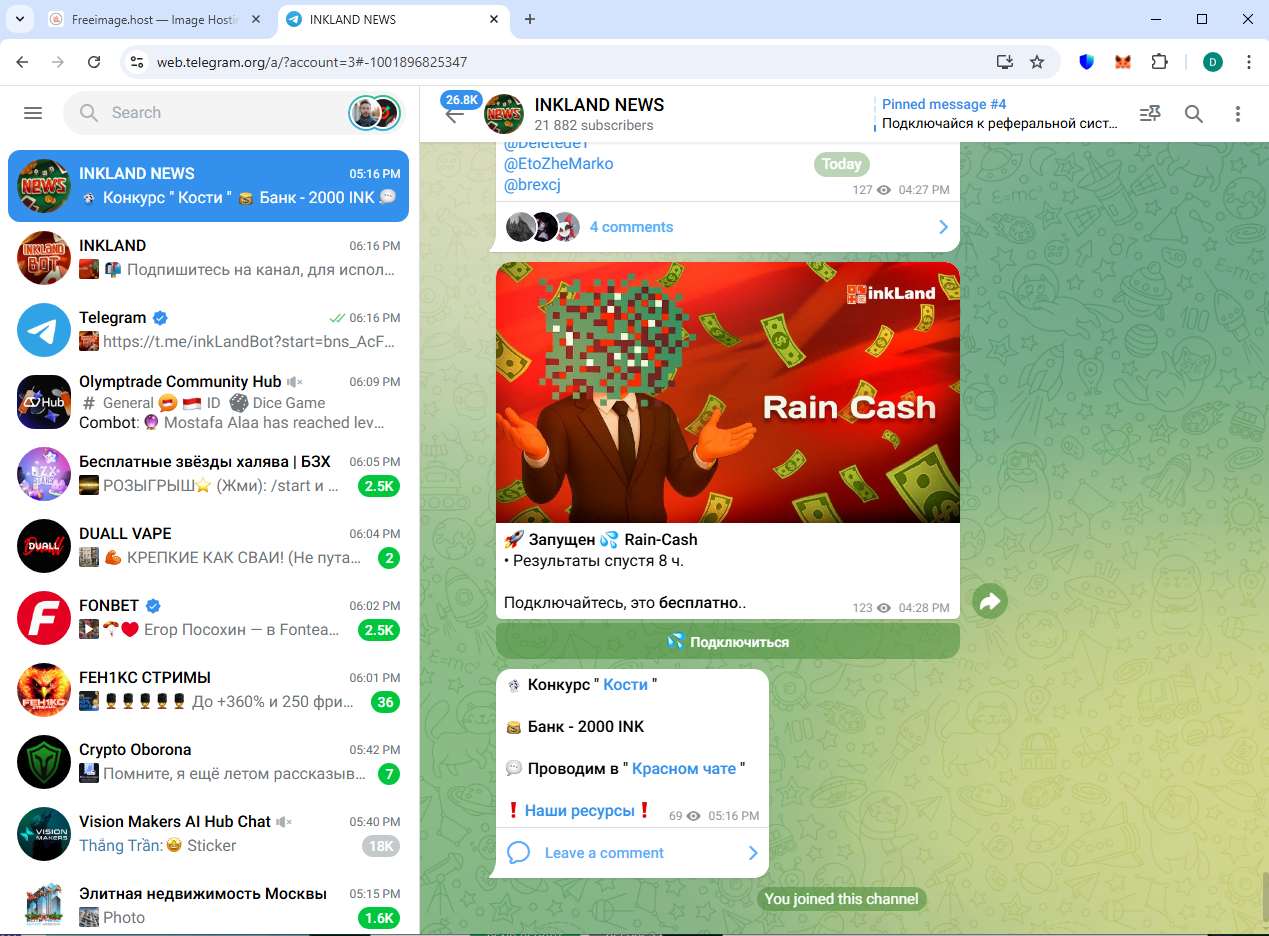Open the Chrome profile D avatar
1269x936 pixels.
tap(1213, 62)
